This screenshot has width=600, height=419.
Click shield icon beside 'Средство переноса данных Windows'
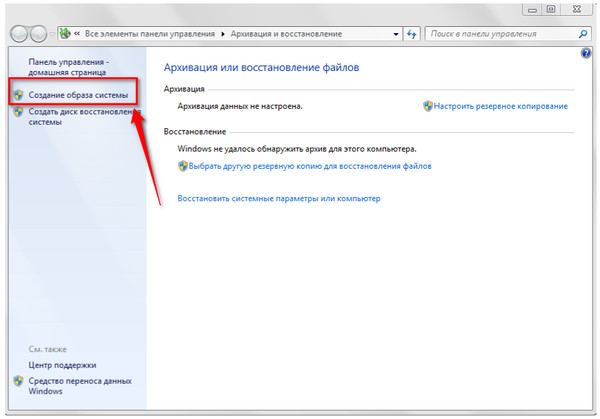18,381
